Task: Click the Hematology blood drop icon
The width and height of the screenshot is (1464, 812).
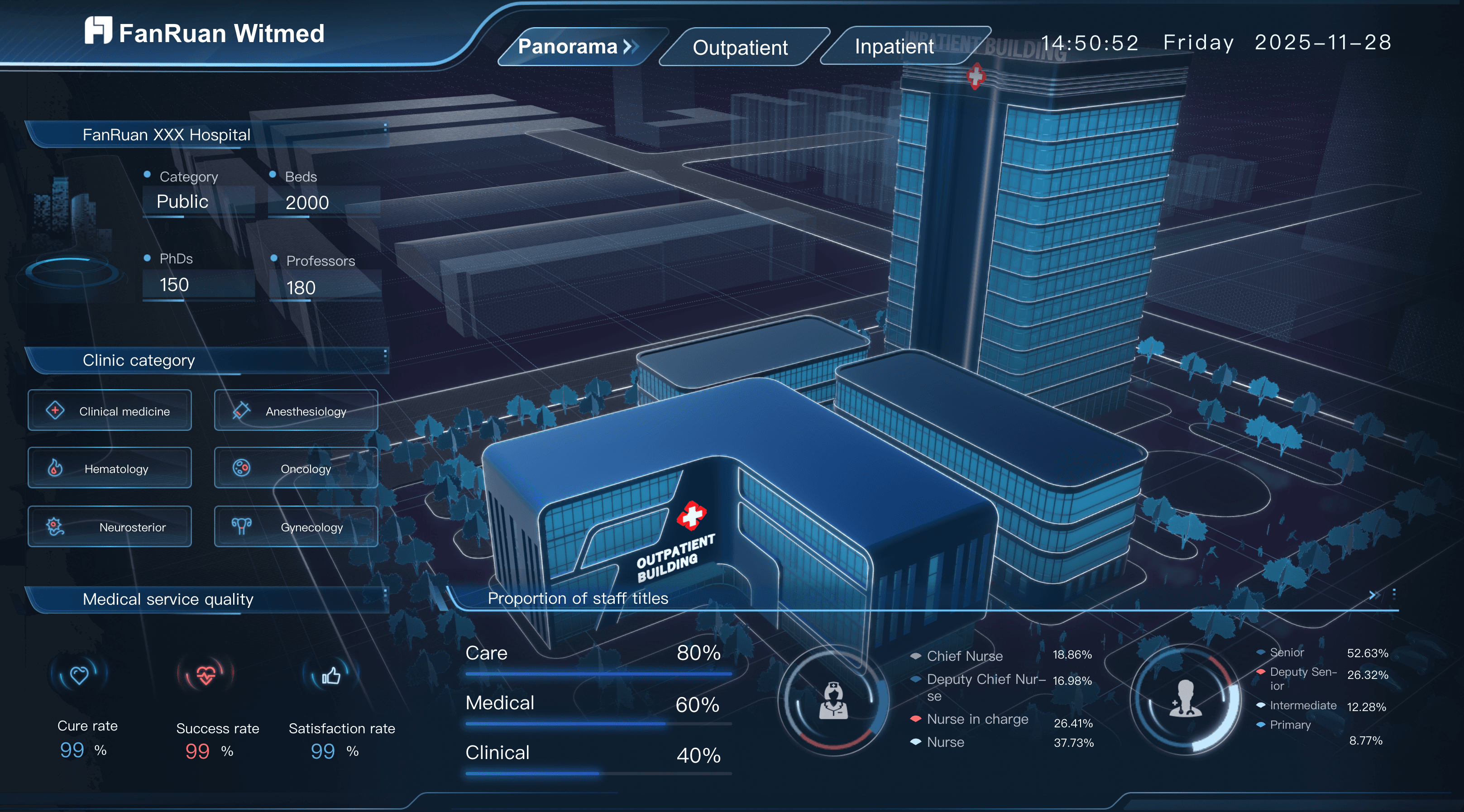Action: [x=55, y=468]
